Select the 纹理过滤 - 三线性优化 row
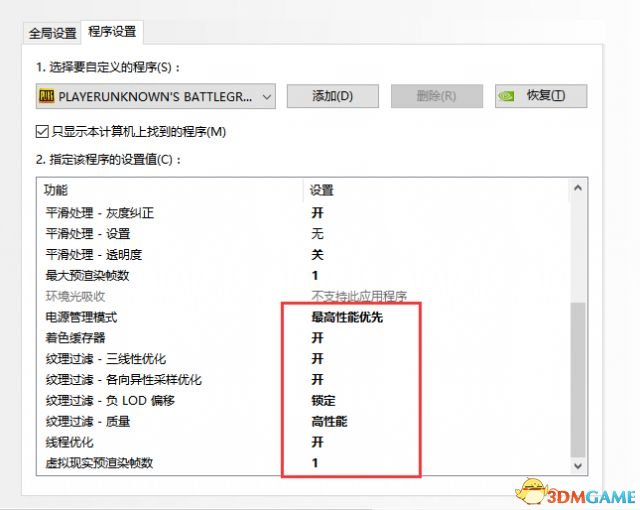This screenshot has width=640, height=510. pyautogui.click(x=302, y=359)
